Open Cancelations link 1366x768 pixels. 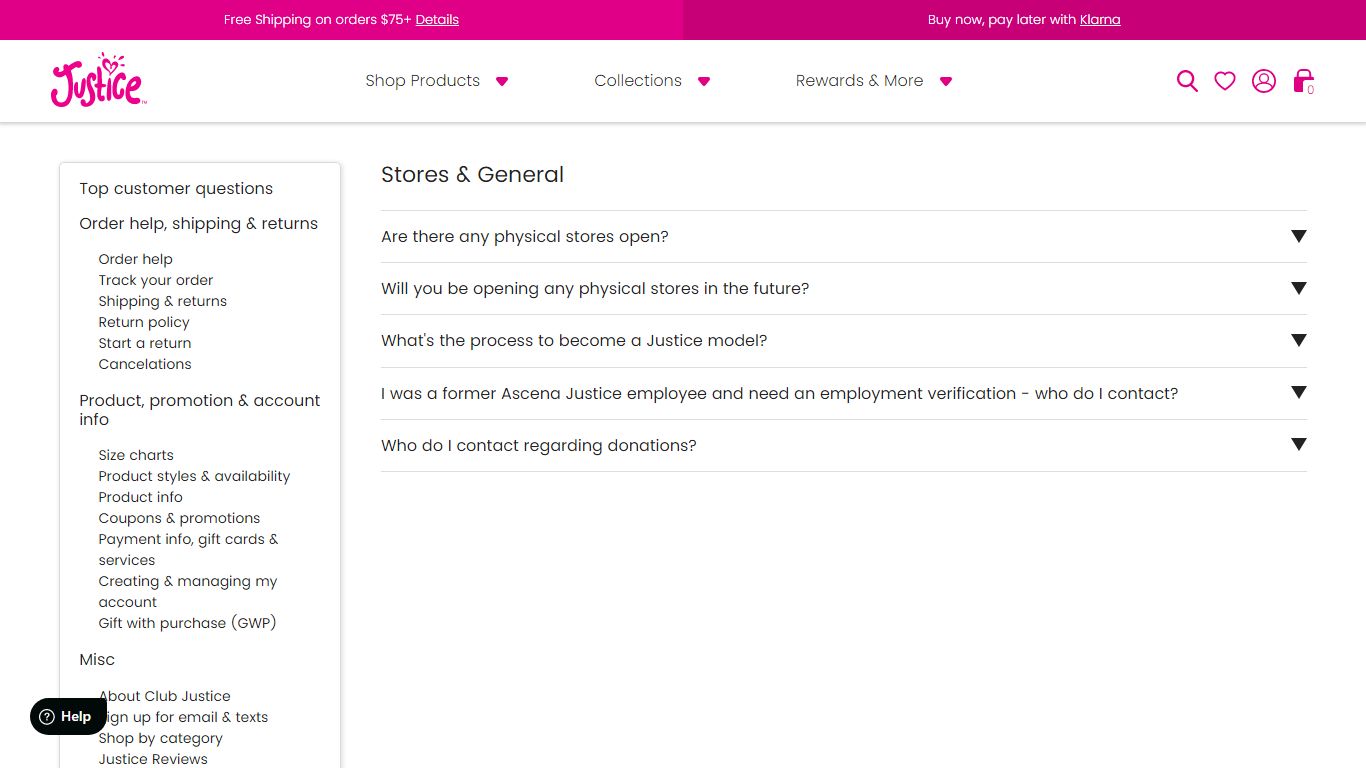point(144,364)
